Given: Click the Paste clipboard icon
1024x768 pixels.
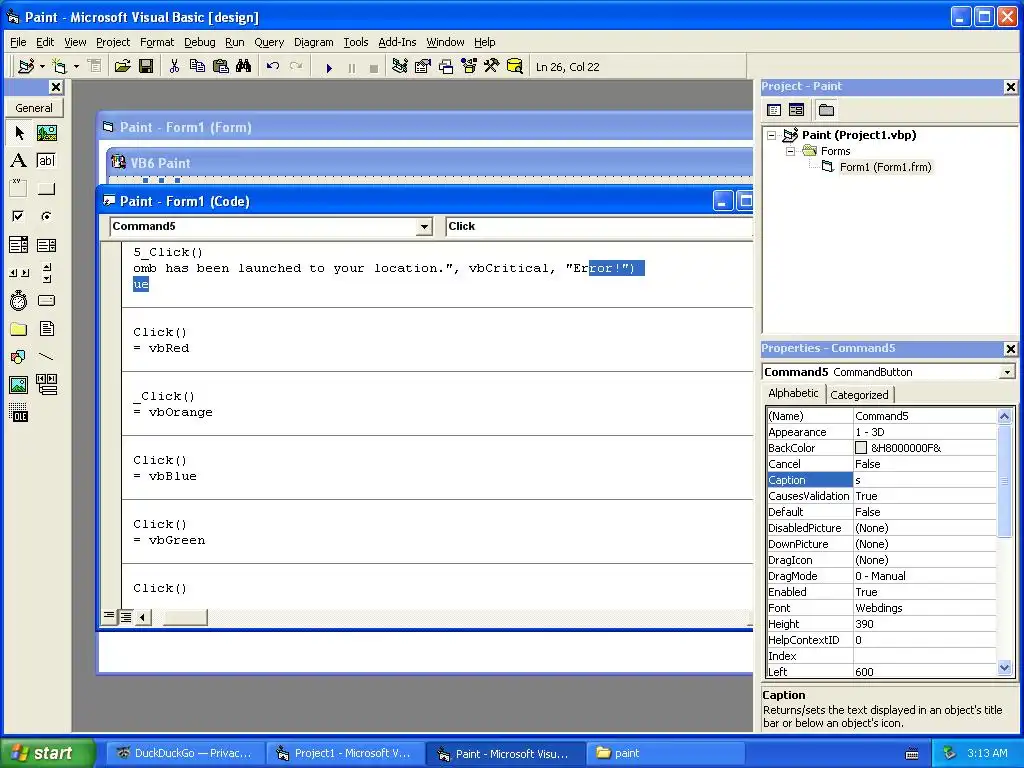Looking at the screenshot, I should (221, 67).
